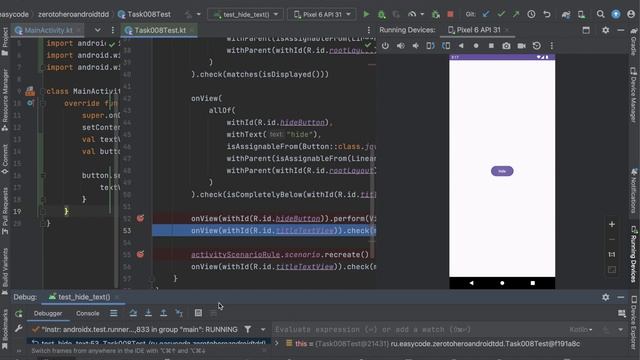Open Git history clock icon
Viewport: 640px width, 360px height.
coord(531,14)
